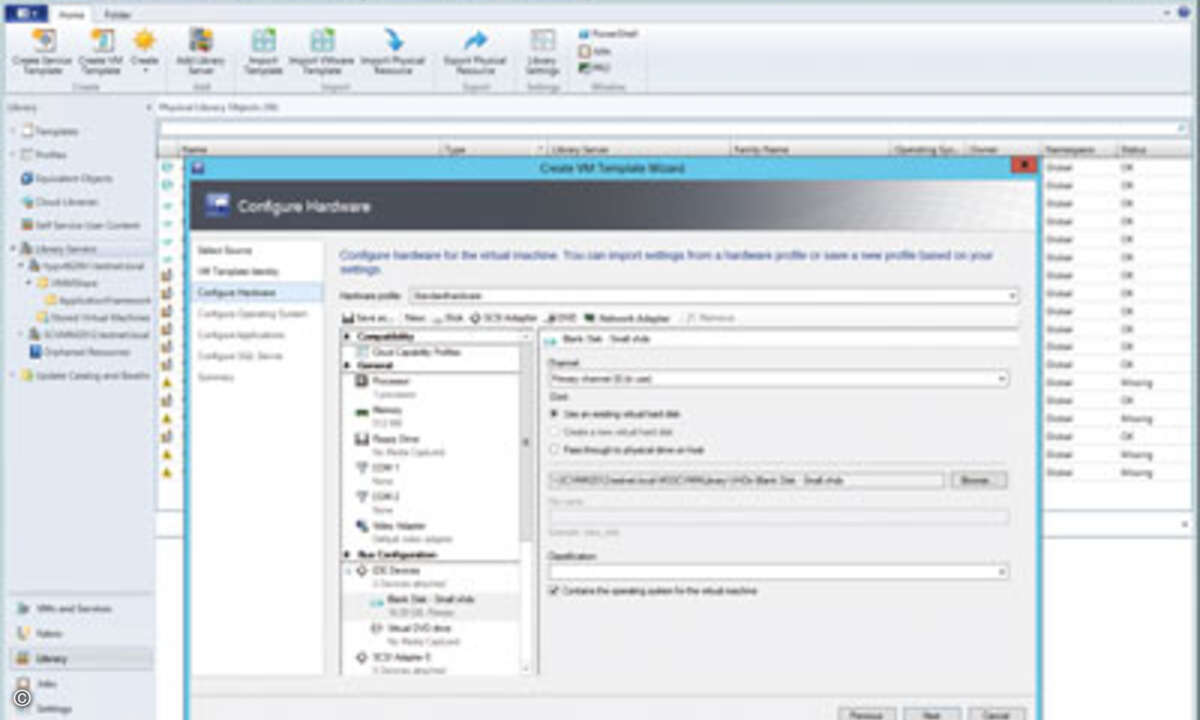Click the Next button in wizard
Image resolution: width=1200 pixels, height=720 pixels.
pyautogui.click(x=932, y=714)
